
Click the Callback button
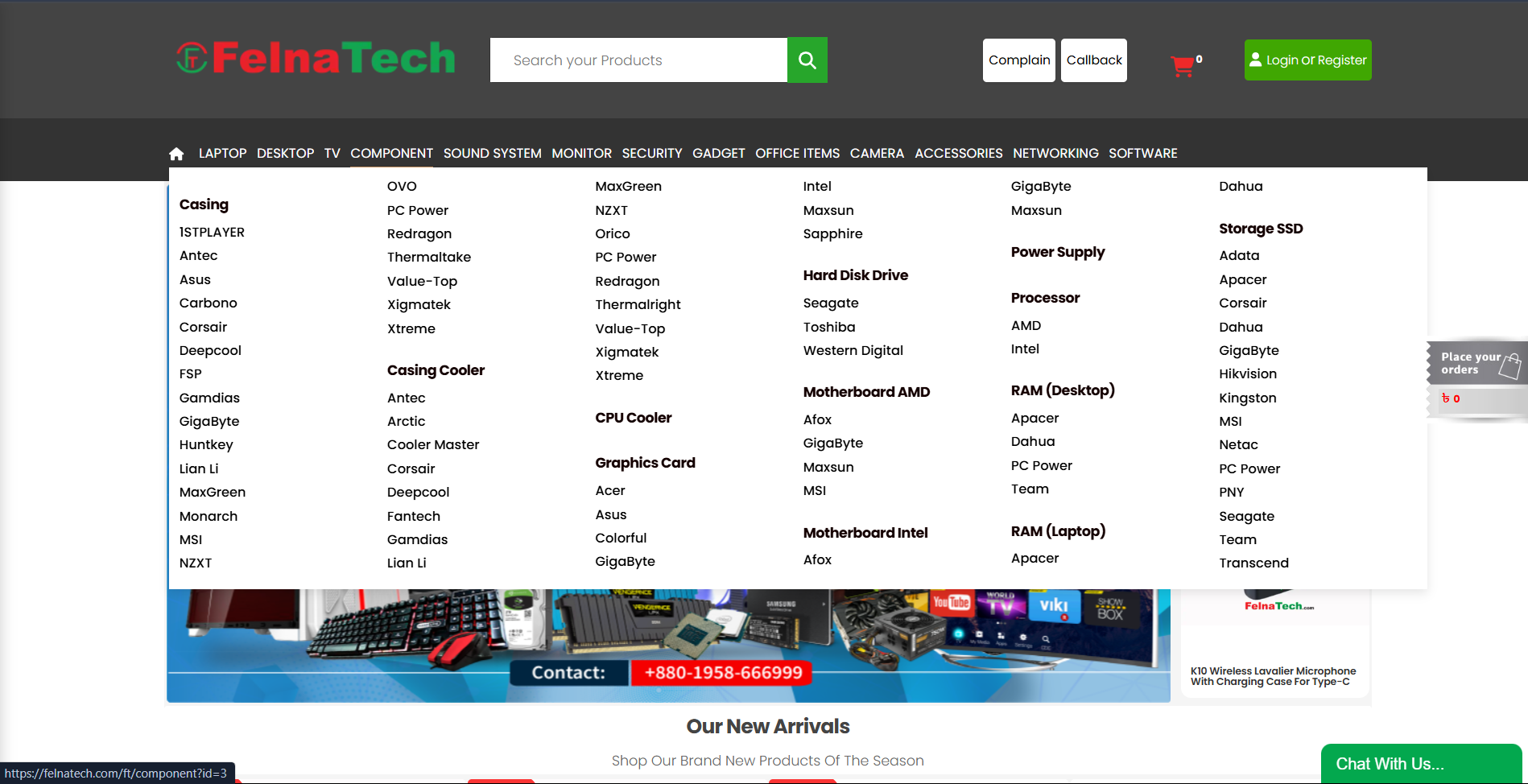click(1094, 60)
